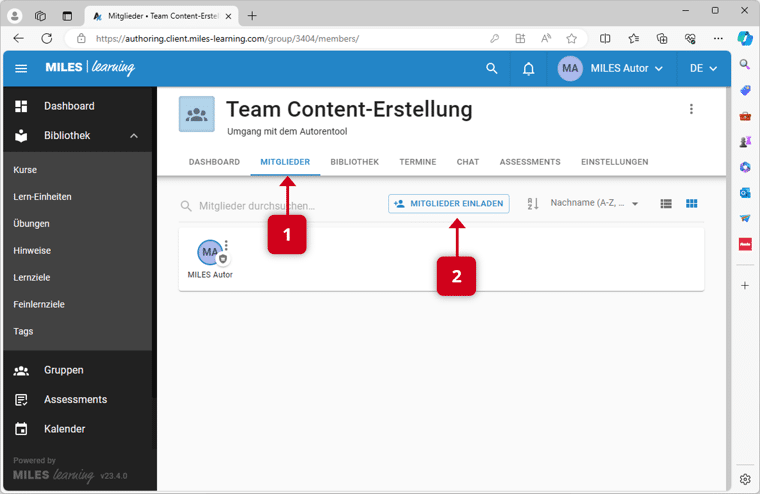This screenshot has height=494, width=760.
Task: Open Assessments in the sidebar
Action: (75, 399)
